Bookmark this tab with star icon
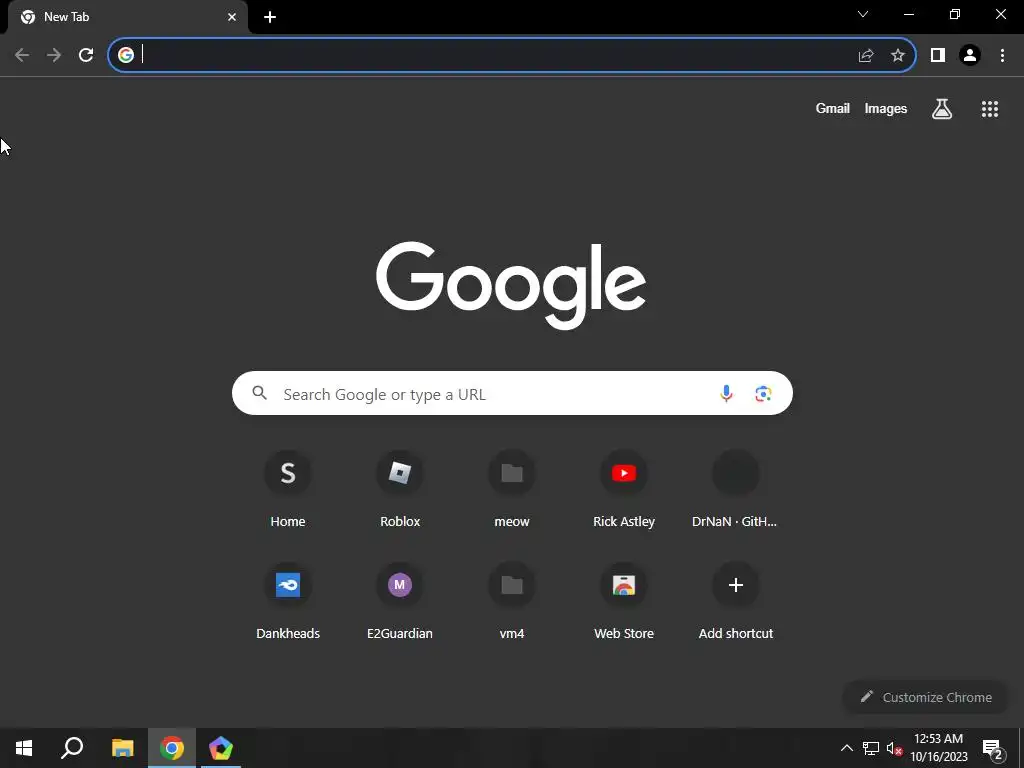Screen dimensions: 1024x768 point(898,55)
